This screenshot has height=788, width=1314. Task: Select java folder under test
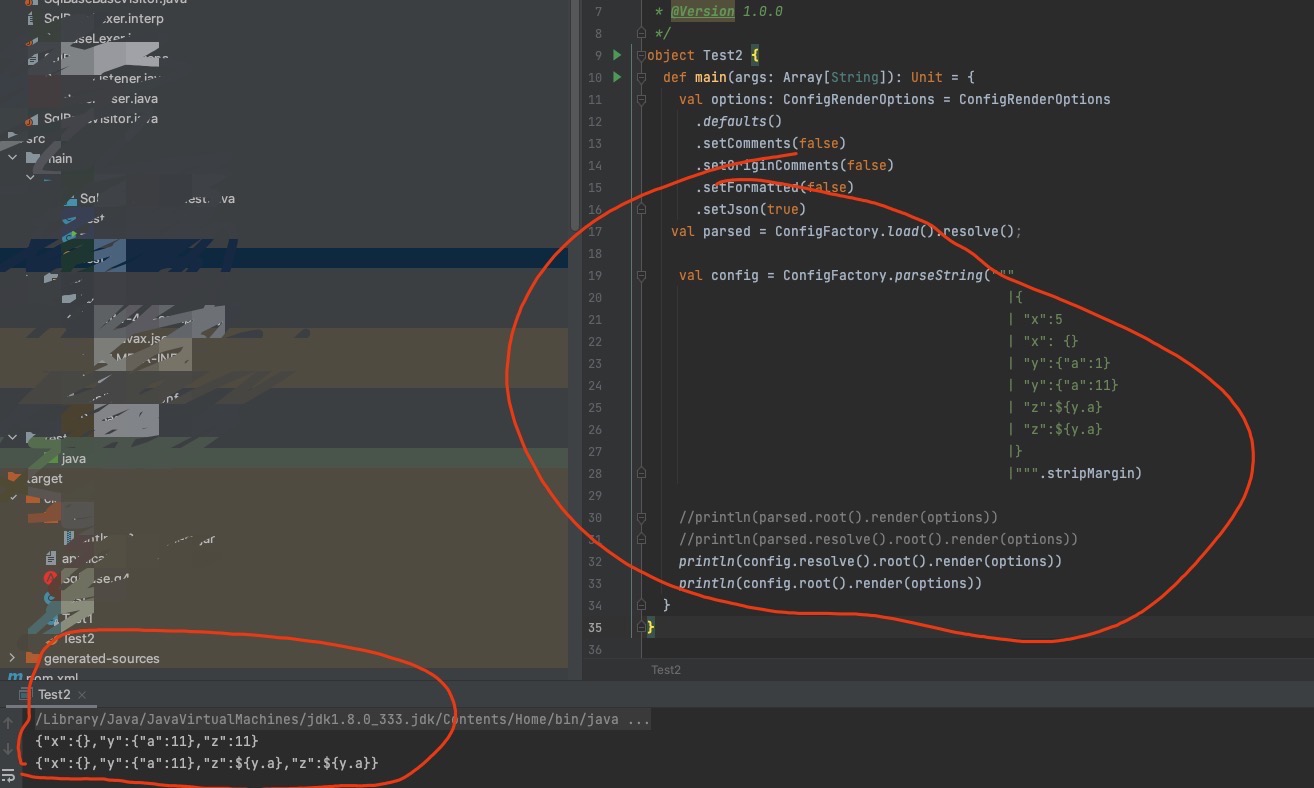coord(73,458)
